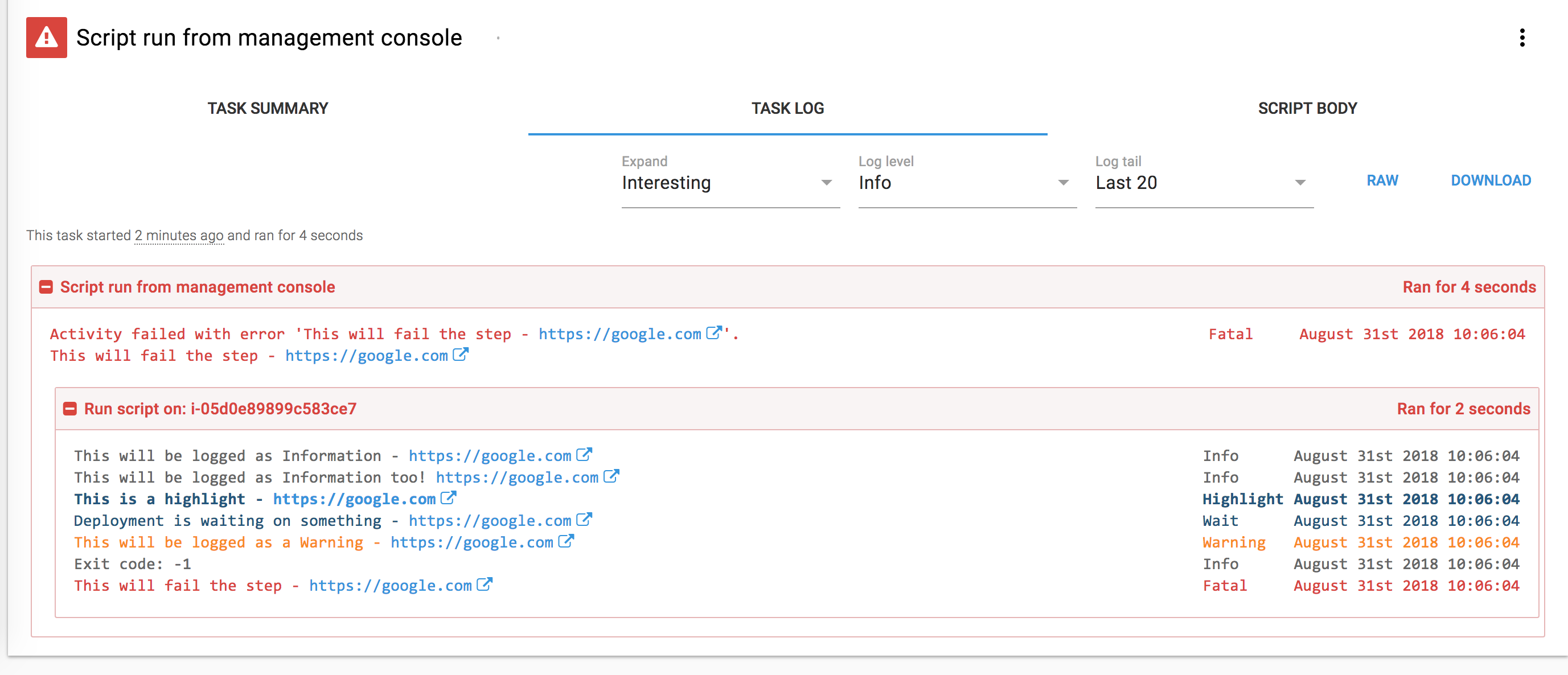Collapse the 'Script run from management console' section
The height and width of the screenshot is (675, 1568).
(x=46, y=286)
